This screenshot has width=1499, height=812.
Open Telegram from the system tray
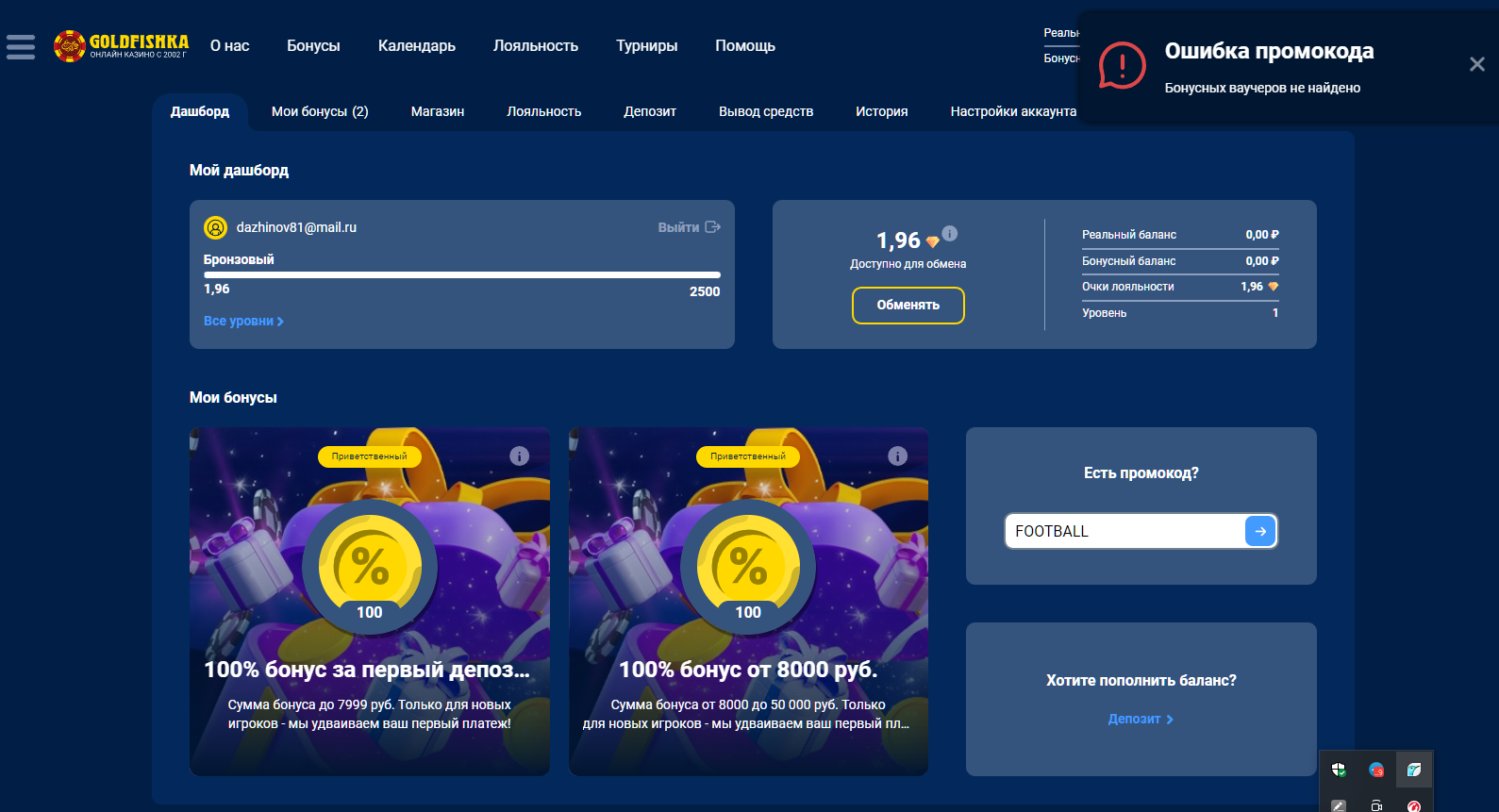point(1376,770)
